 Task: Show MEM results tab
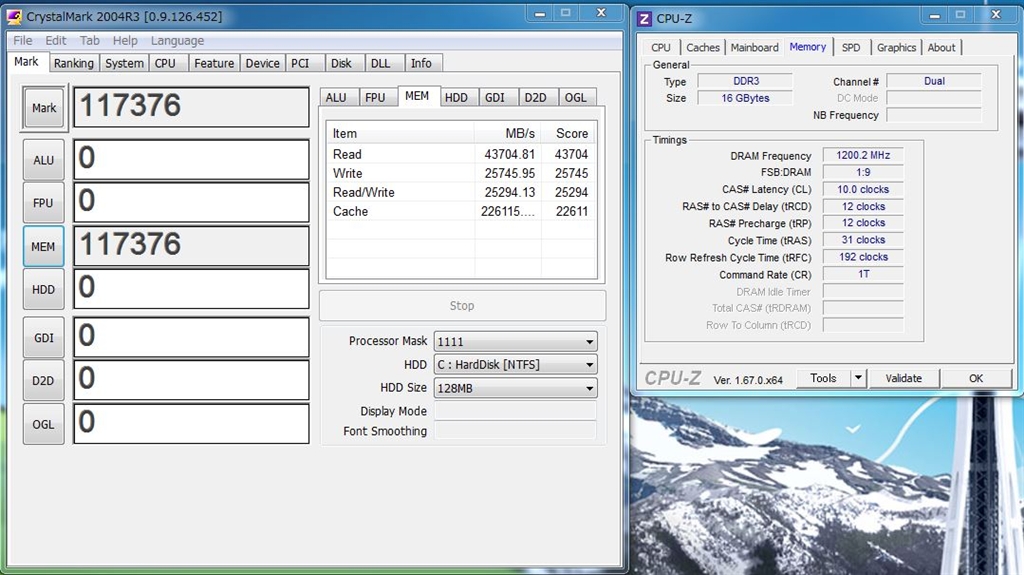tap(417, 96)
